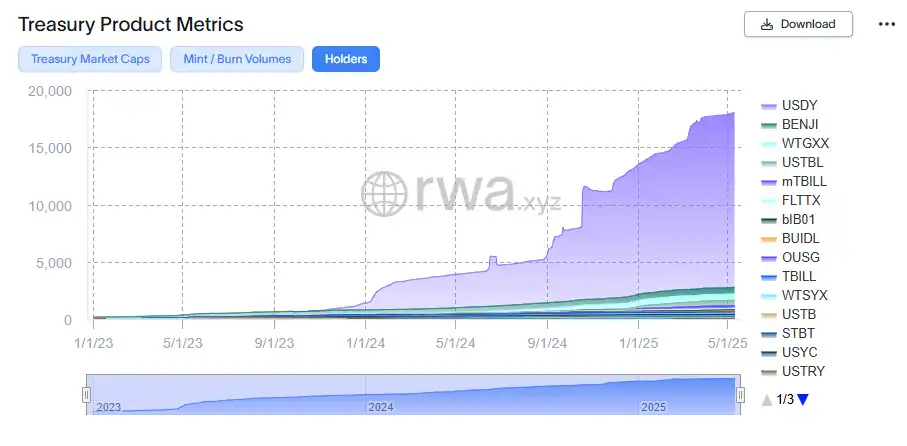Open the three-dot more options menu
Image resolution: width=907 pixels, height=446 pixels.
click(x=886, y=24)
